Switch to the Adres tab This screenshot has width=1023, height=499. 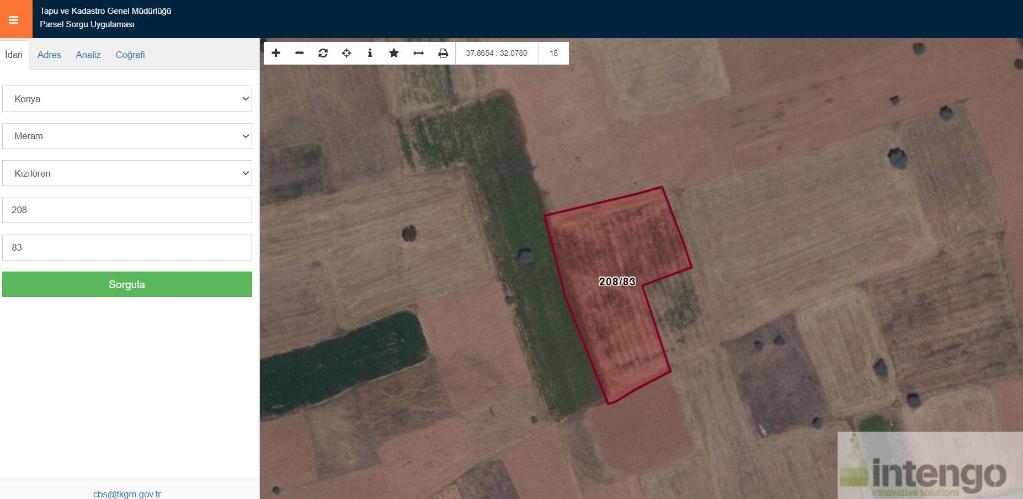pos(49,55)
